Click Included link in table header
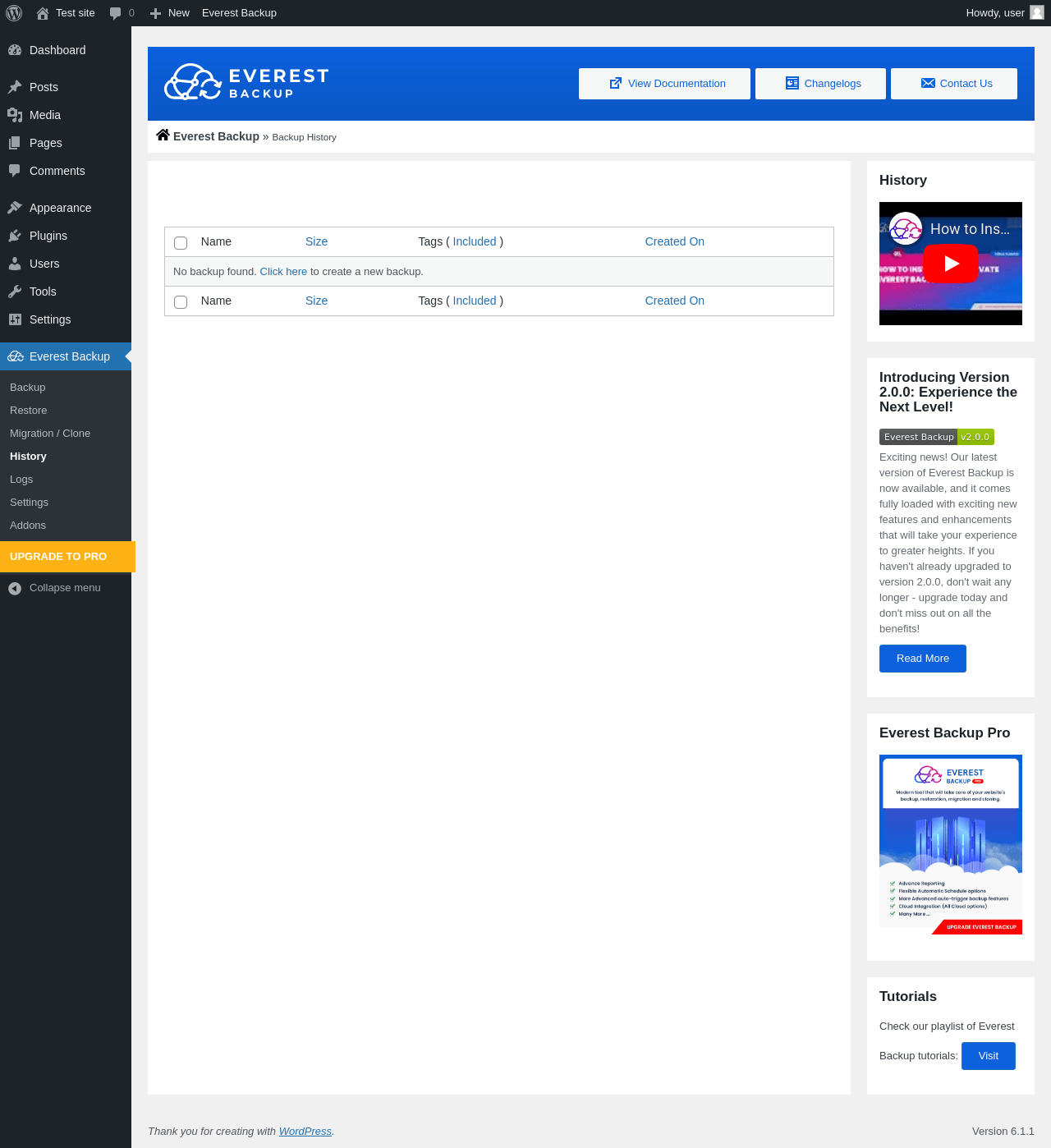Screen dimensions: 1051x1148 point(475,241)
